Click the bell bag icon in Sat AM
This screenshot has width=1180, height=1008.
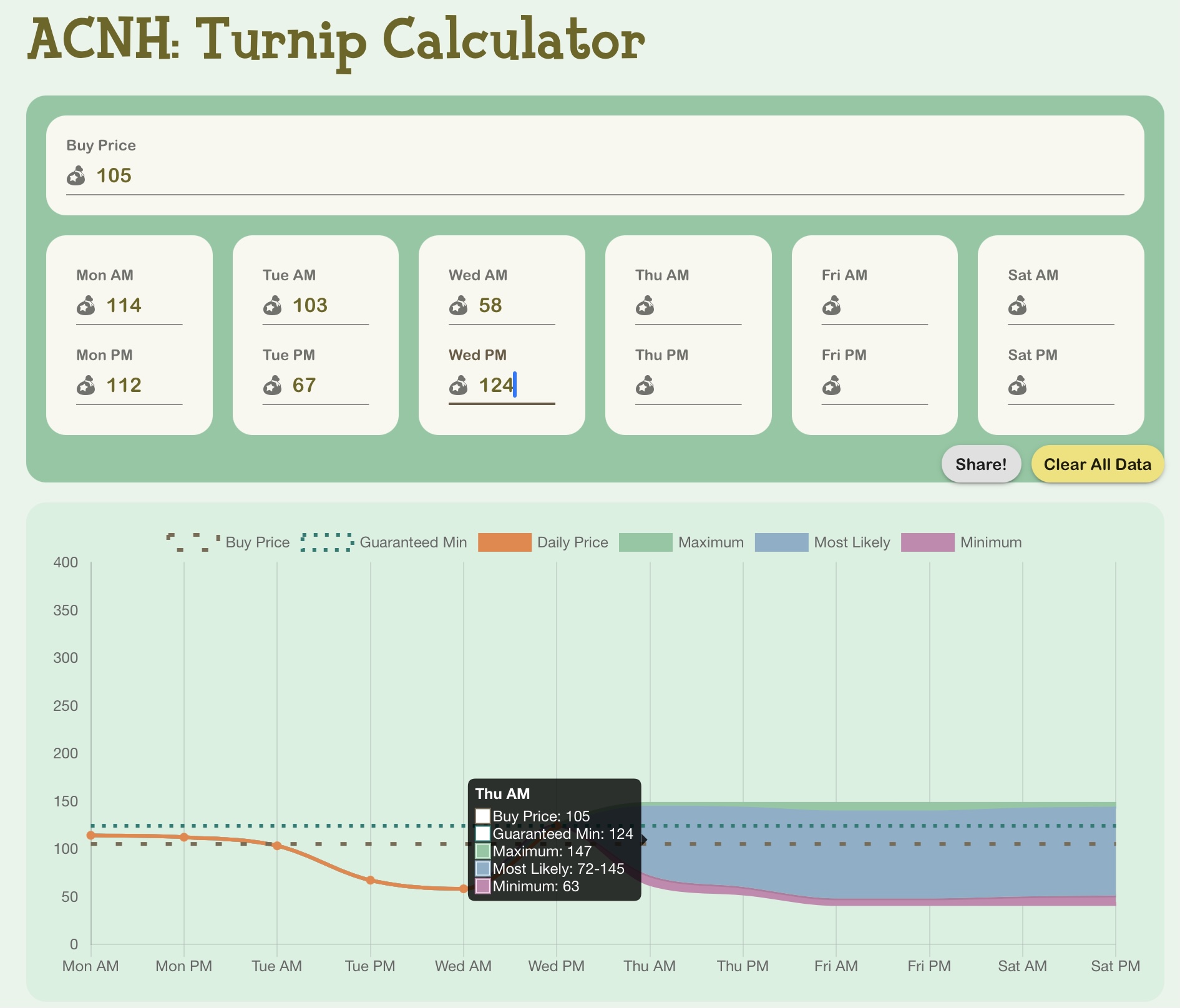[1017, 306]
